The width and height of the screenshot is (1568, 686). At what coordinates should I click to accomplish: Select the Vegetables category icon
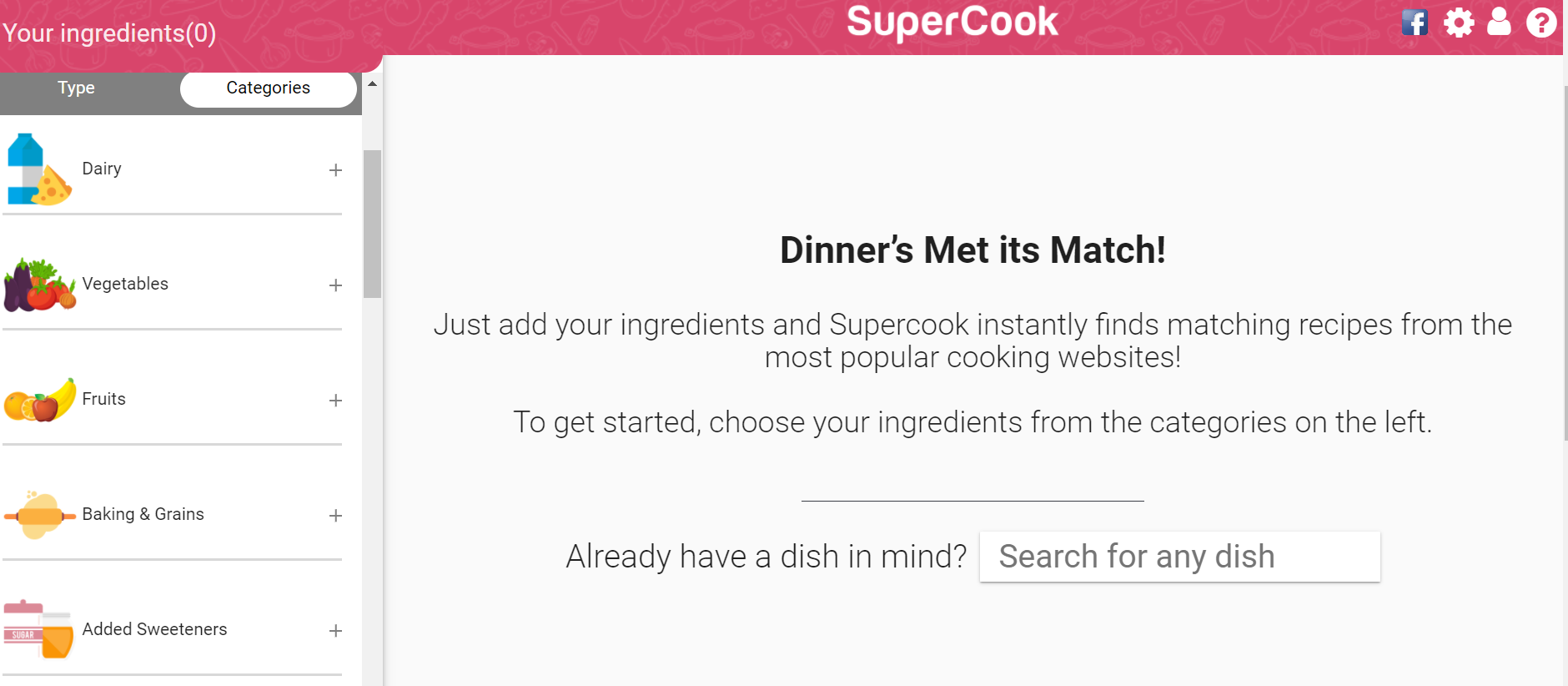(x=39, y=285)
